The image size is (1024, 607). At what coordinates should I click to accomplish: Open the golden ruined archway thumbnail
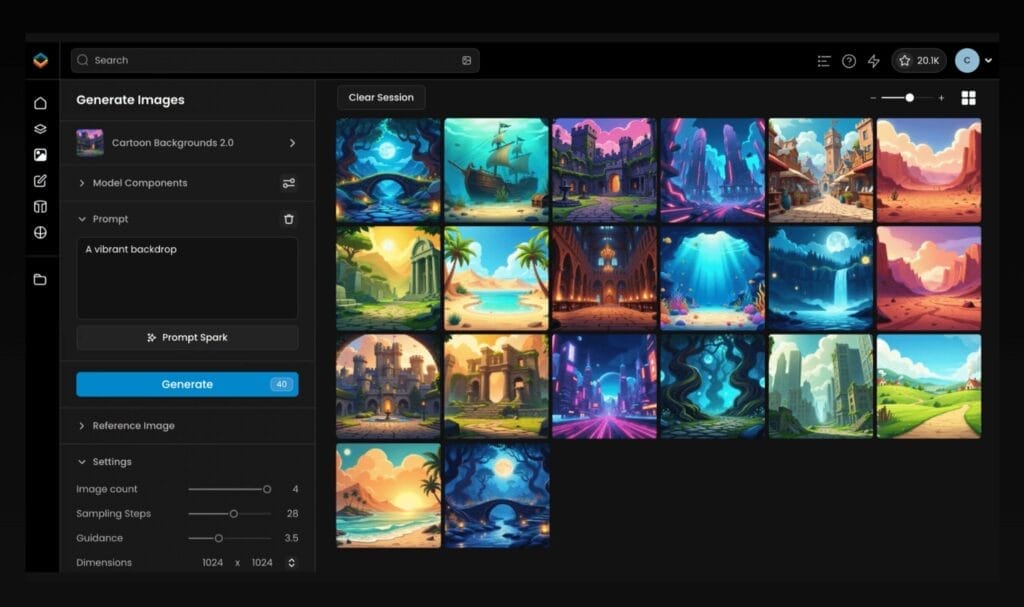click(496, 387)
